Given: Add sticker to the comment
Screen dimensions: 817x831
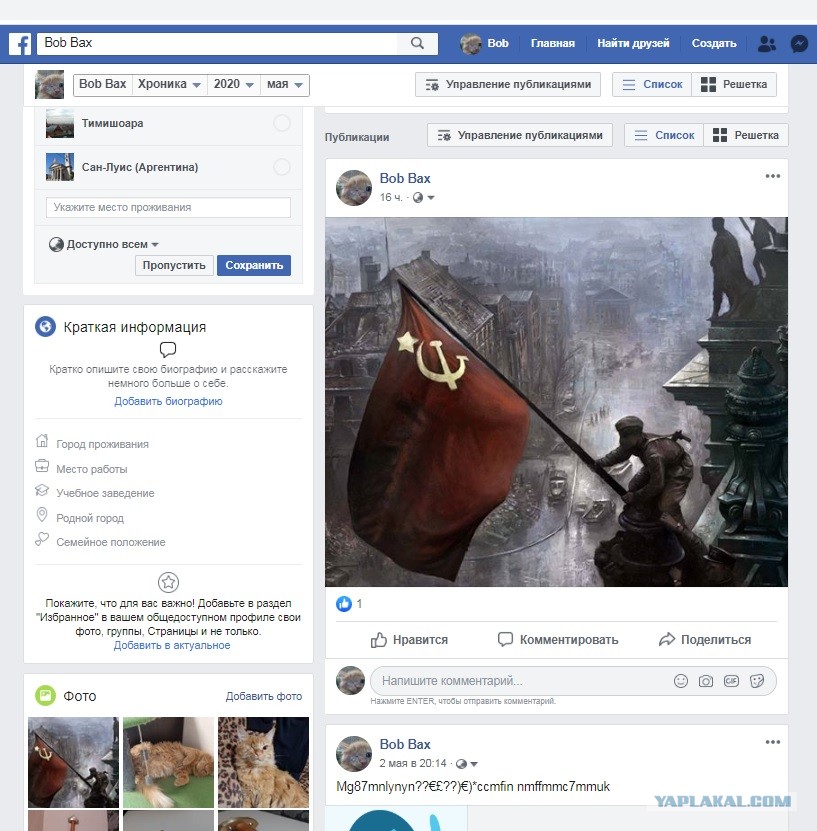Looking at the screenshot, I should coord(757,681).
